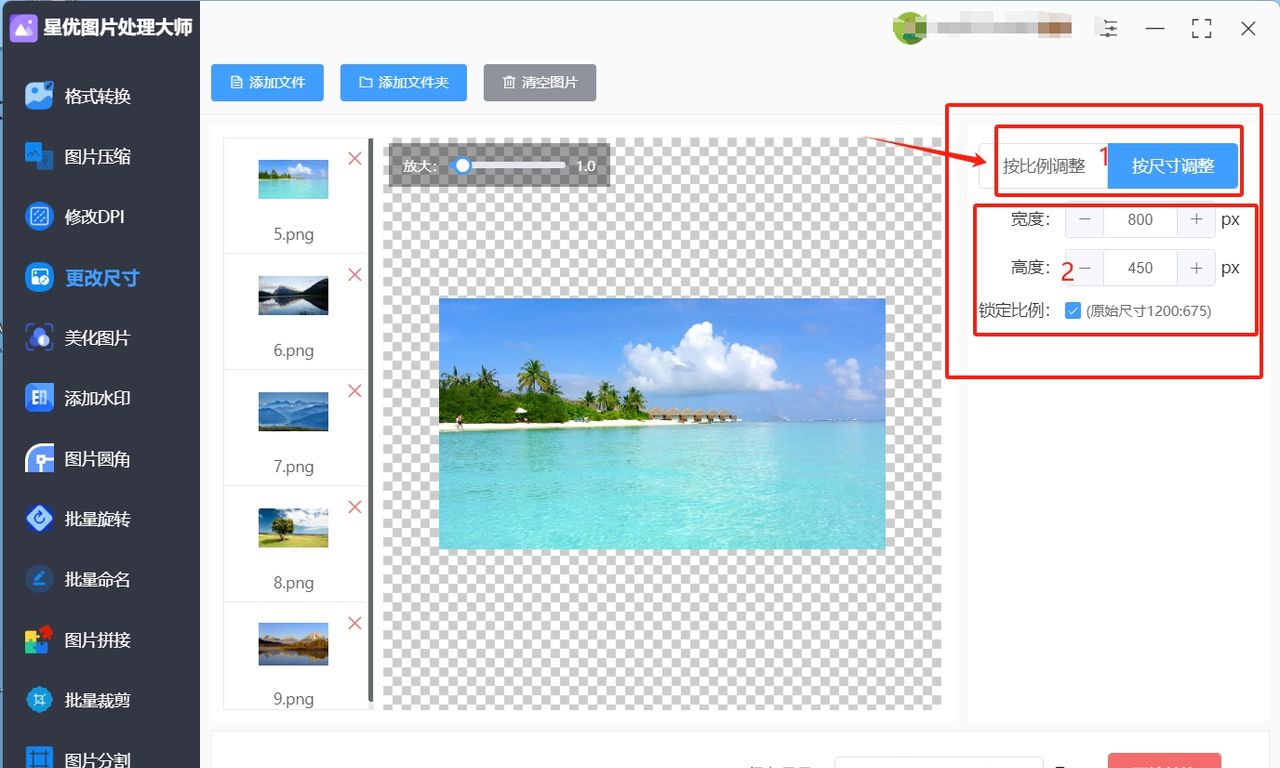The height and width of the screenshot is (768, 1280).
Task: Open the 批量命名 sidebar icon
Action: pyautogui.click(x=39, y=579)
